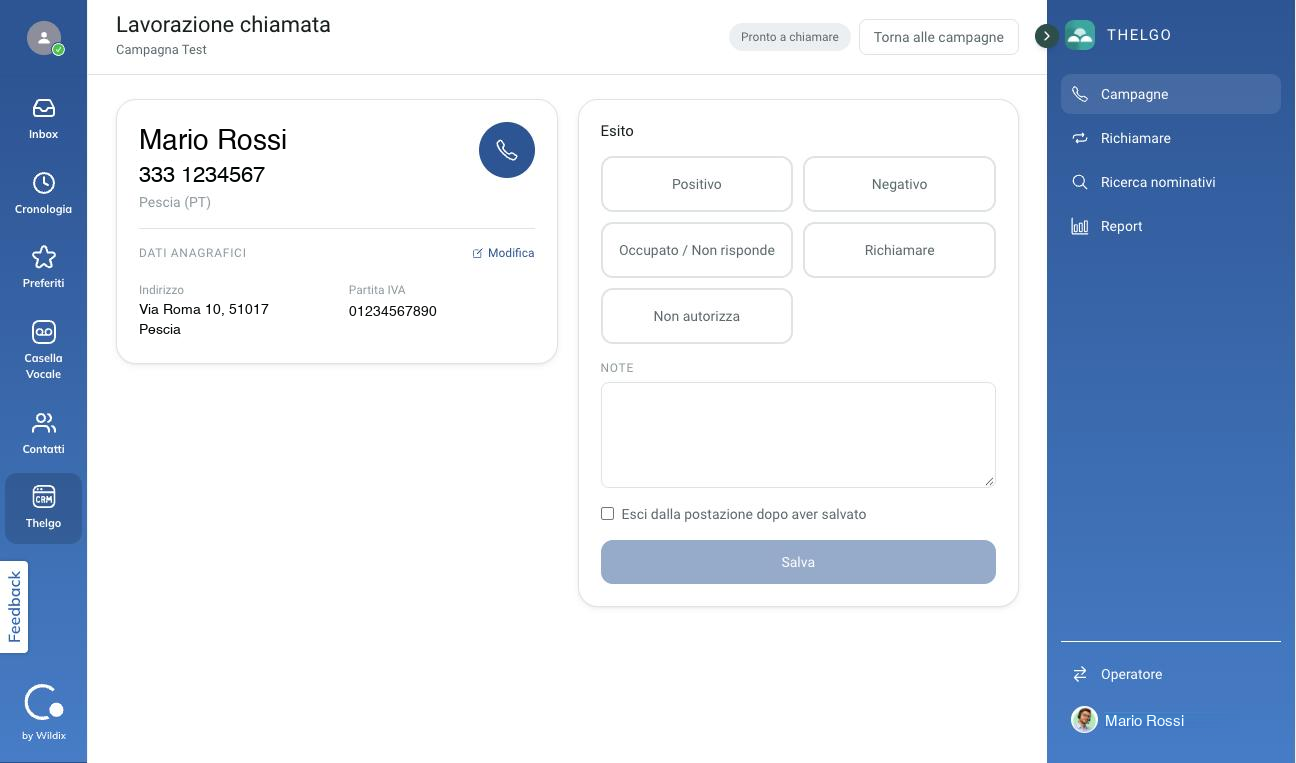Click the Pescia (PT) location text
The height and width of the screenshot is (763, 1296).
click(x=175, y=202)
